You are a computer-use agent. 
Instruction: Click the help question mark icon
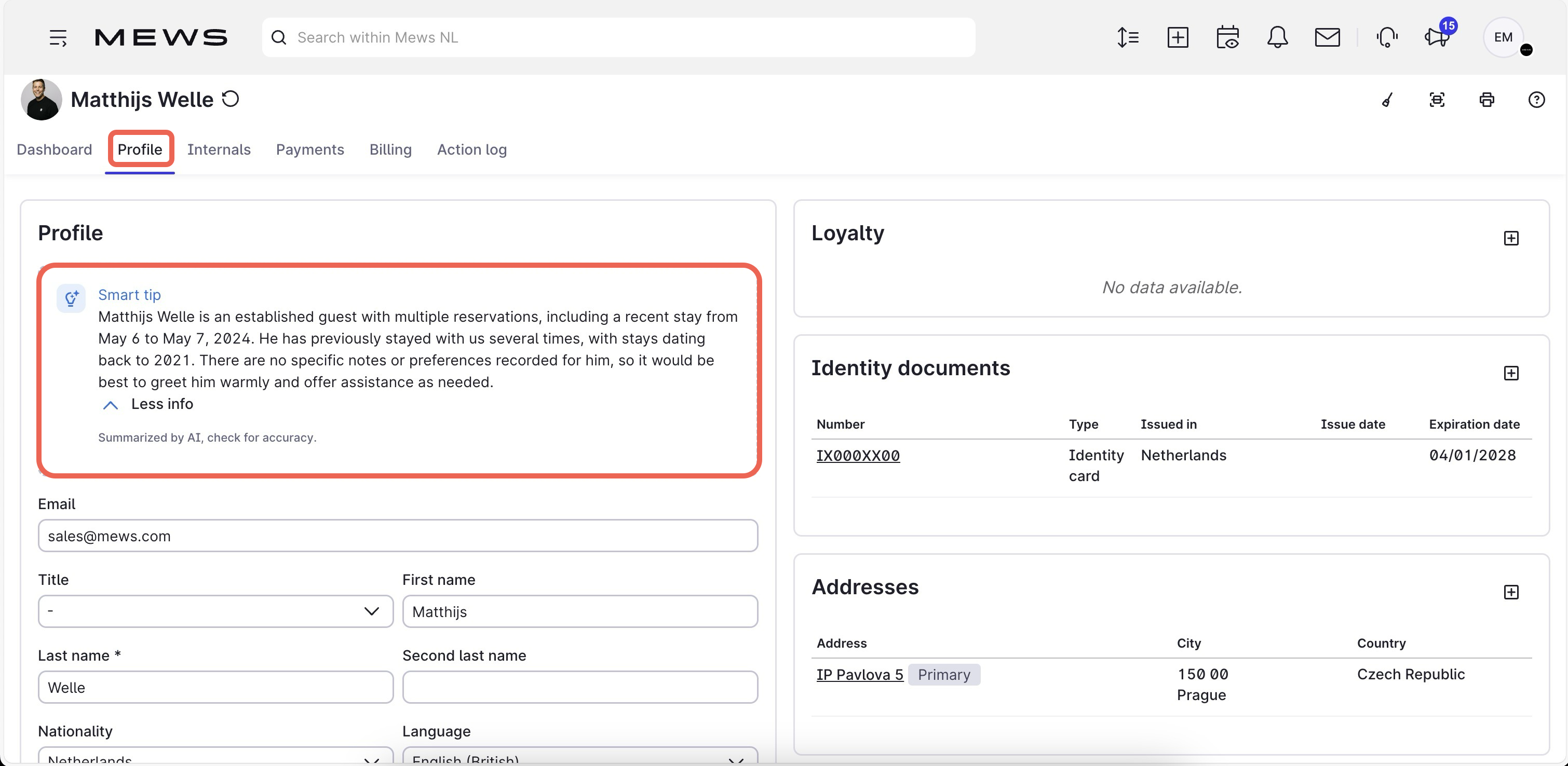pos(1536,99)
